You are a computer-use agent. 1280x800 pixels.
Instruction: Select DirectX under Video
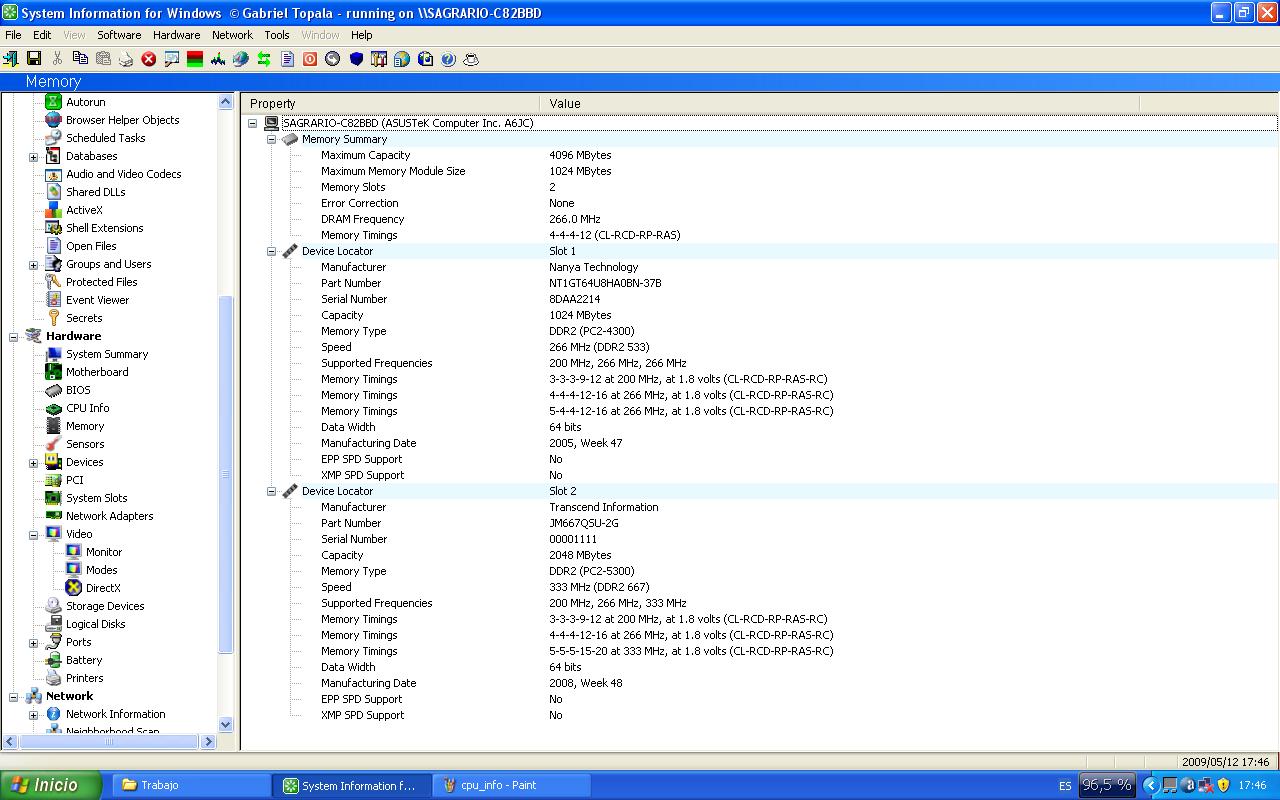[103, 588]
